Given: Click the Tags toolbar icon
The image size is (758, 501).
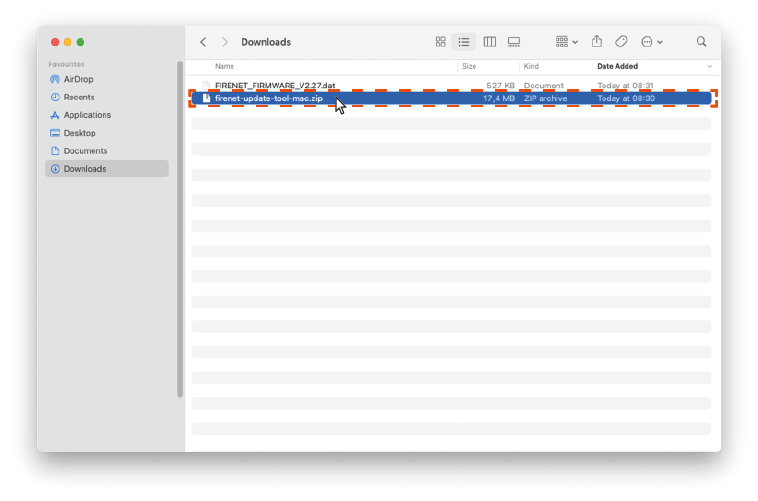Looking at the screenshot, I should (x=621, y=42).
